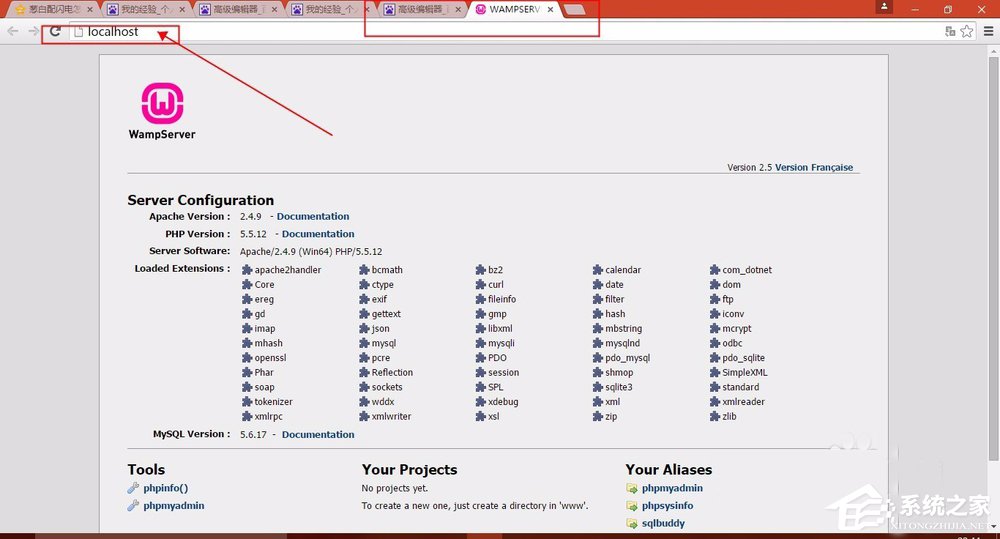Switch to Version Française
This screenshot has height=539, width=1000.
814,168
